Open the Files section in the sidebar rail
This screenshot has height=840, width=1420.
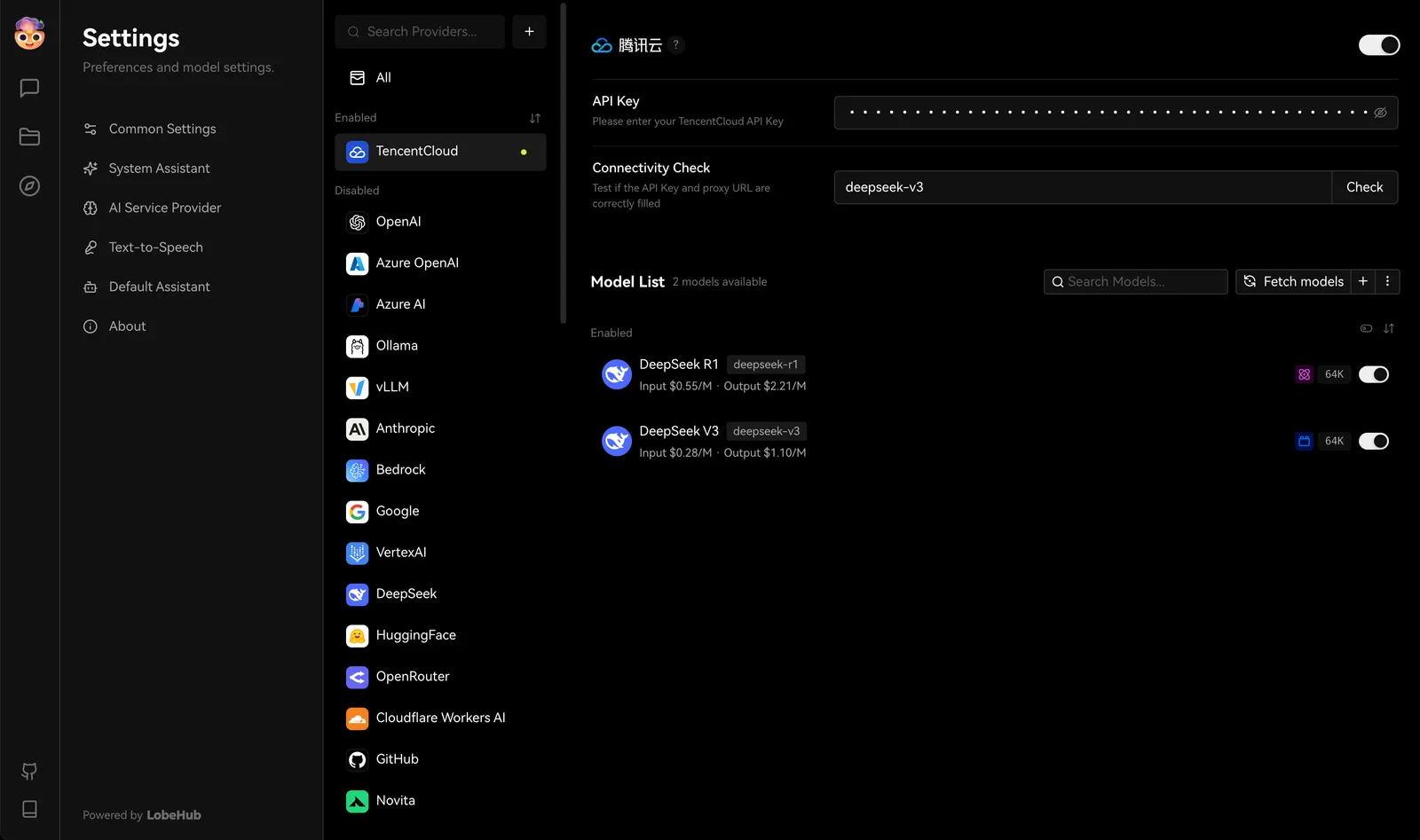pos(29,137)
